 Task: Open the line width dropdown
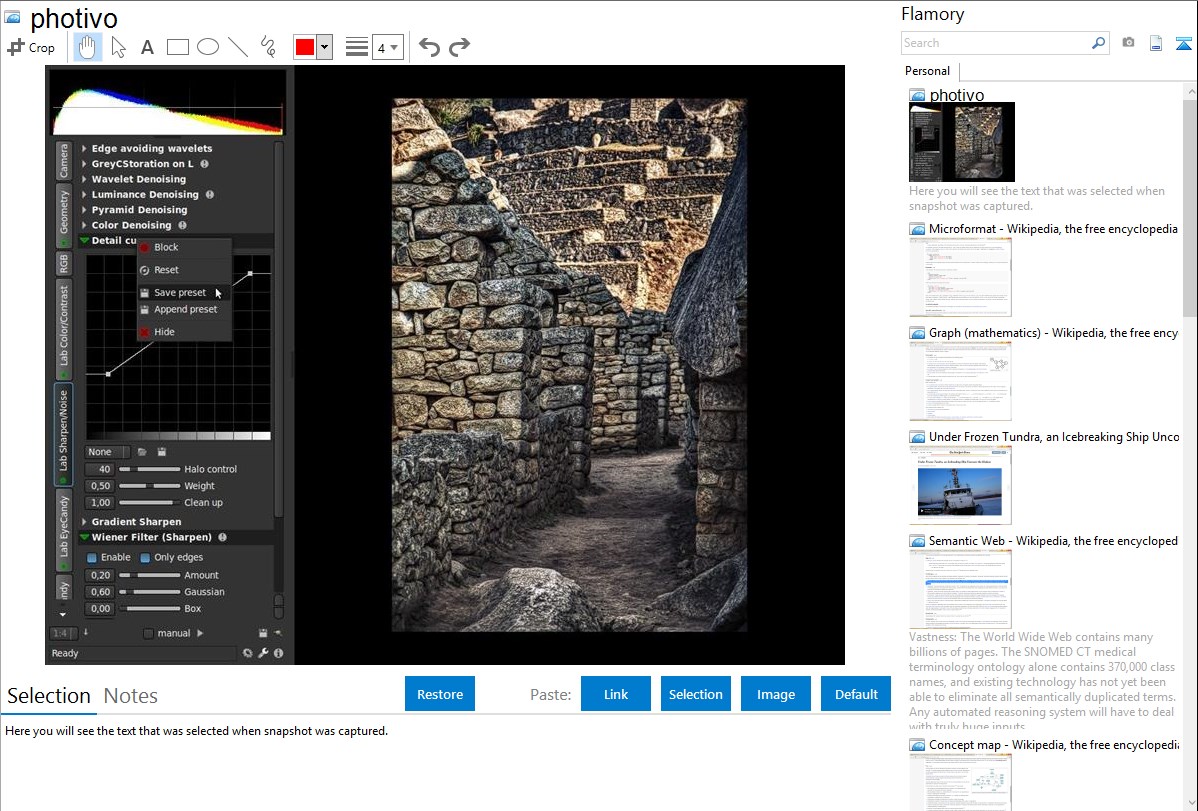coord(387,47)
